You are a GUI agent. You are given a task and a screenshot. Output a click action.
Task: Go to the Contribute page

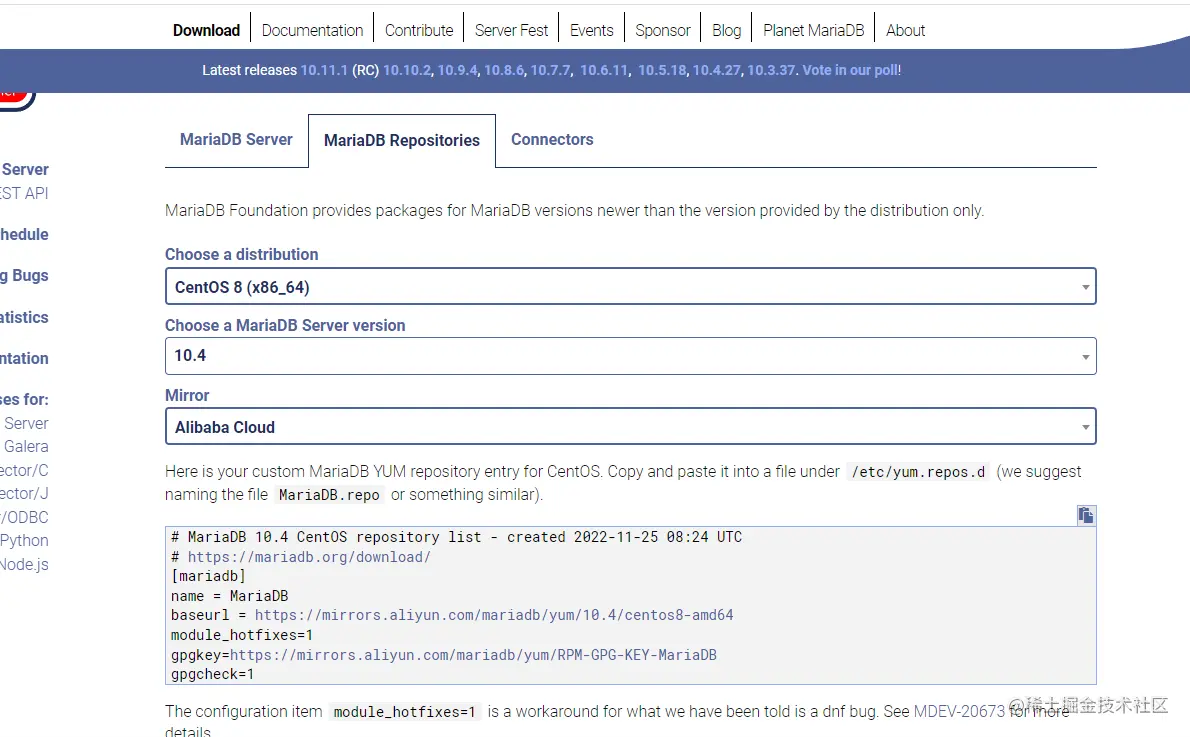point(419,30)
